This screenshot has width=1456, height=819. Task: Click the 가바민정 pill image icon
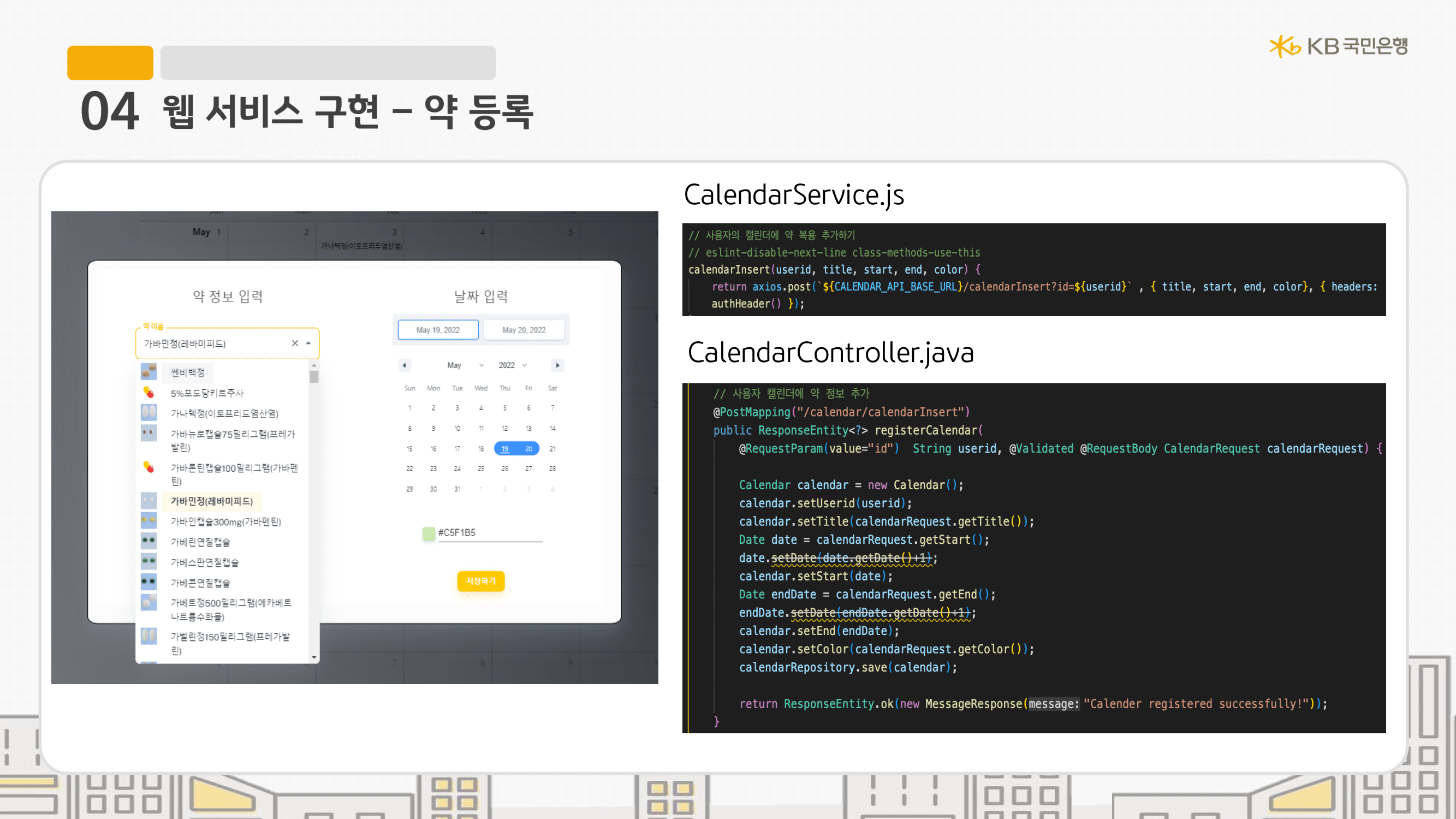[x=148, y=501]
